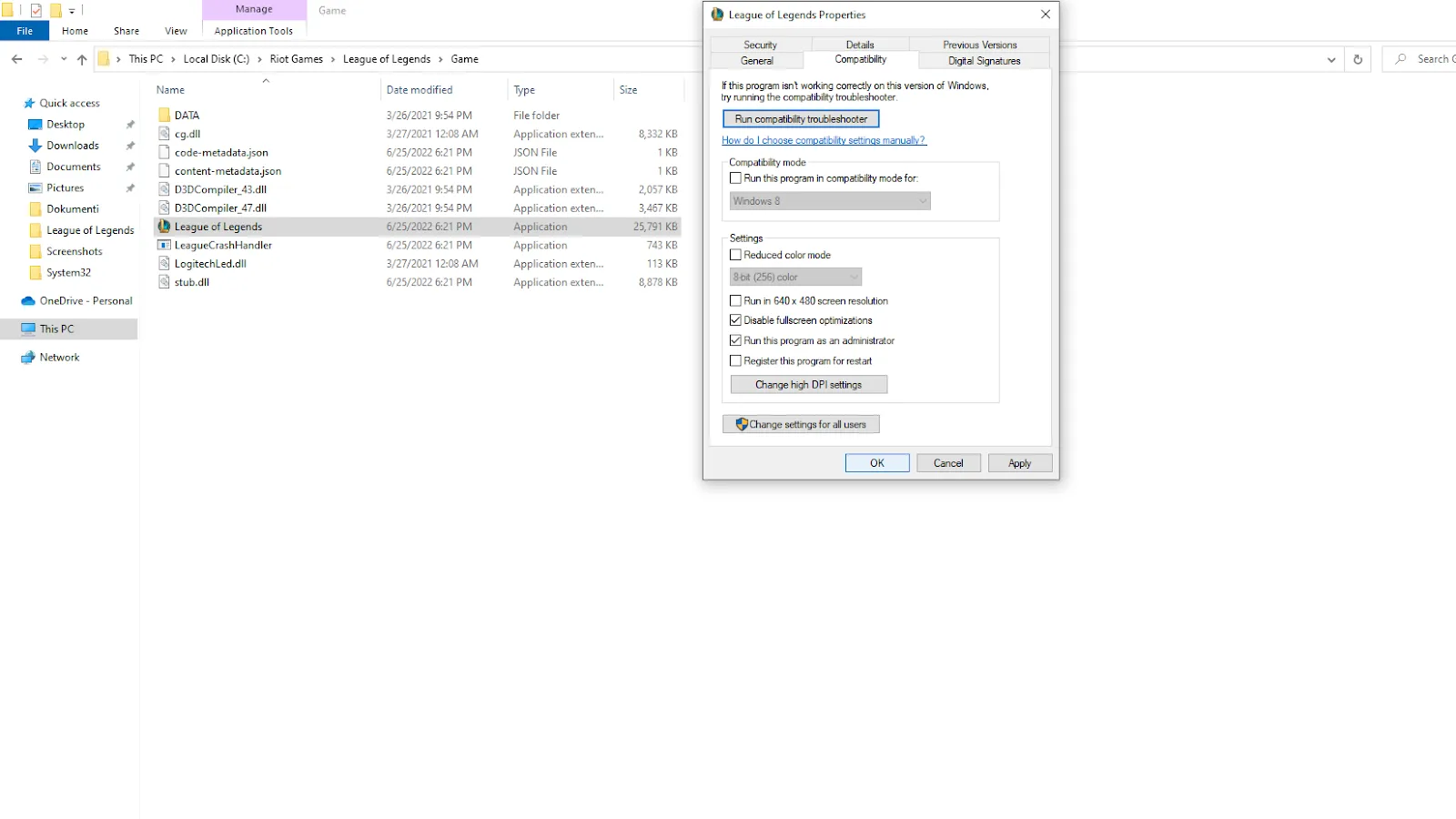Click the DATA folder icon
1456x819 pixels.
pos(164,116)
